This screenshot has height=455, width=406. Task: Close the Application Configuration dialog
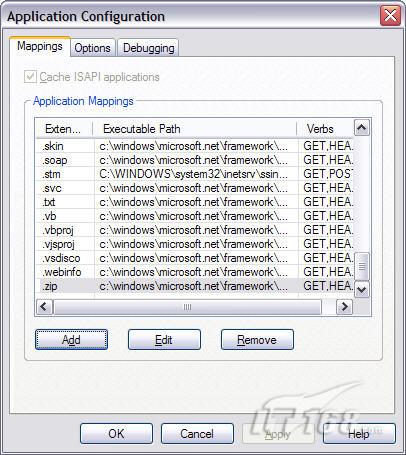[x=390, y=16]
